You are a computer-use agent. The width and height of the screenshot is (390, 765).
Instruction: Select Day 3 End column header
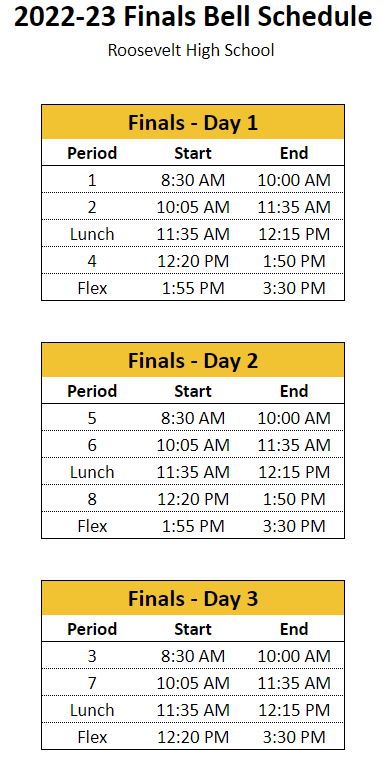point(294,629)
